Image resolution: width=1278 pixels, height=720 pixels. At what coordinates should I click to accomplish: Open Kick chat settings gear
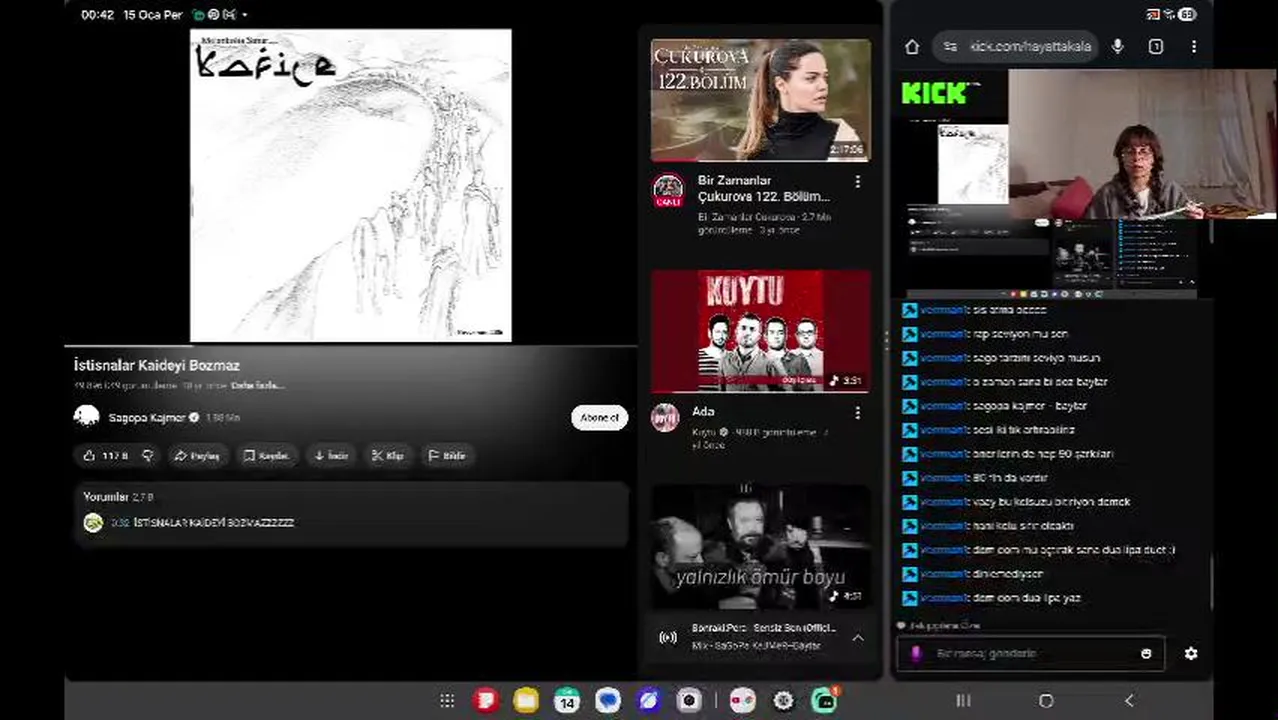(1190, 653)
